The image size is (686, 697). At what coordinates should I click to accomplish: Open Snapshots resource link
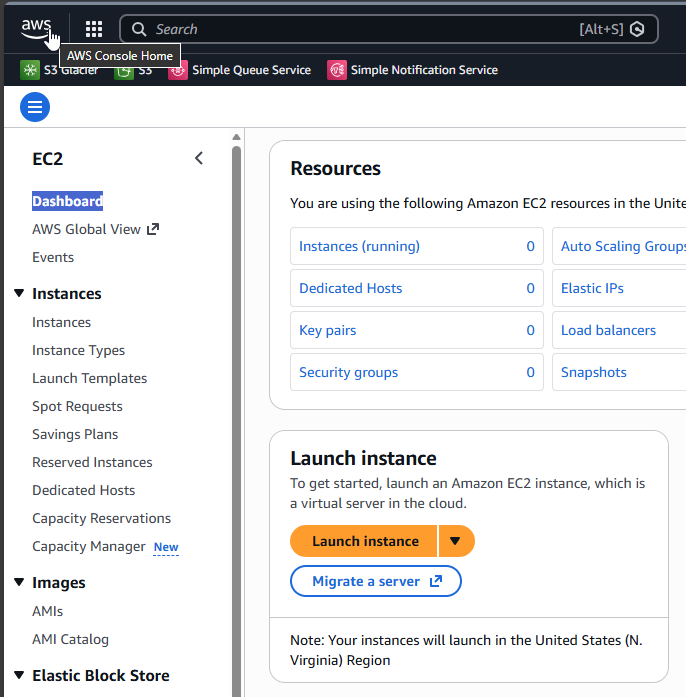tap(594, 372)
